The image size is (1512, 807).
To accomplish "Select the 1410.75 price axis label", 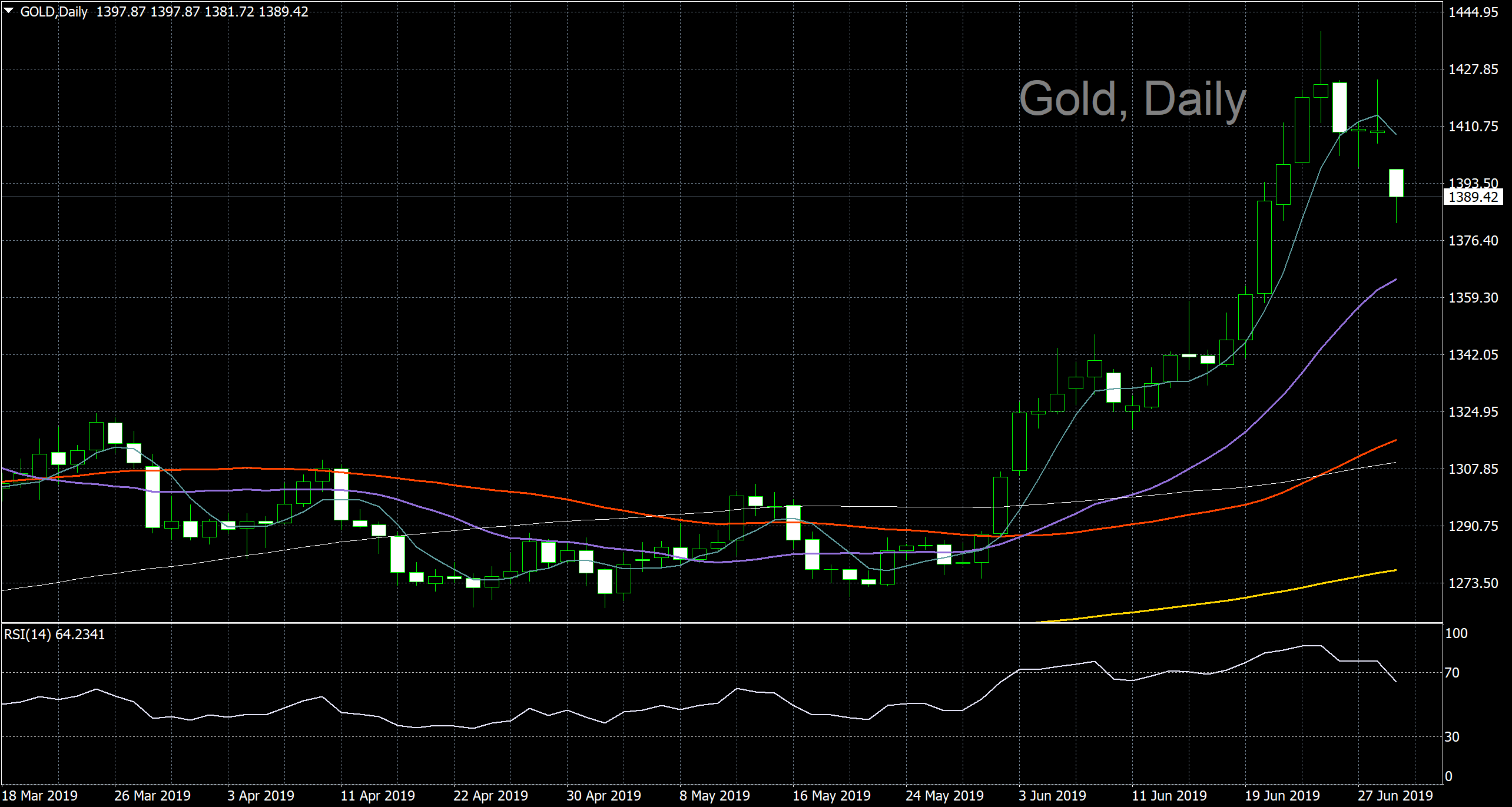I will click(1473, 127).
